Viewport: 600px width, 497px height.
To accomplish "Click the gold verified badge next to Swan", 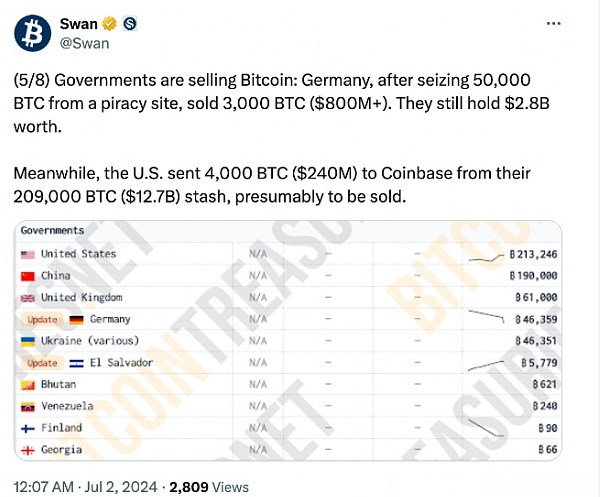I will pyautogui.click(x=109, y=24).
